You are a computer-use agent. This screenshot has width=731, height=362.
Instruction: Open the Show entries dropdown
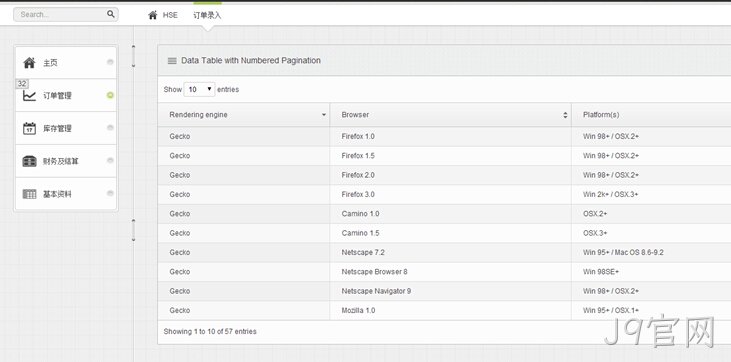click(200, 89)
